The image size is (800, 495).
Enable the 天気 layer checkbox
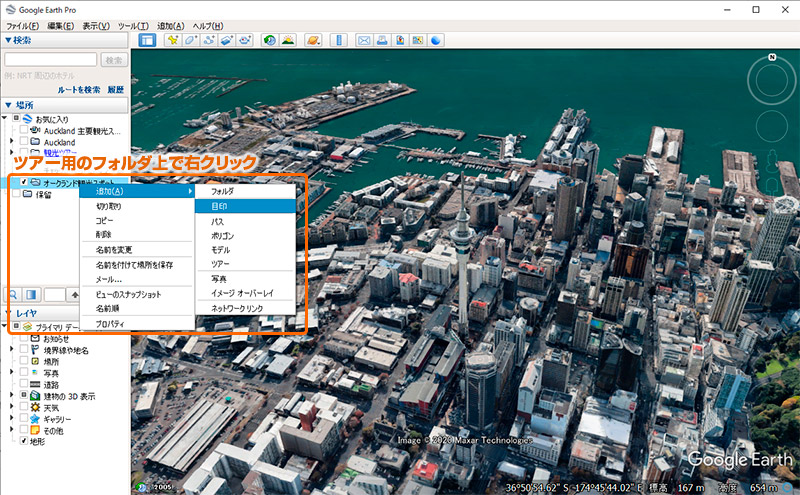23,407
